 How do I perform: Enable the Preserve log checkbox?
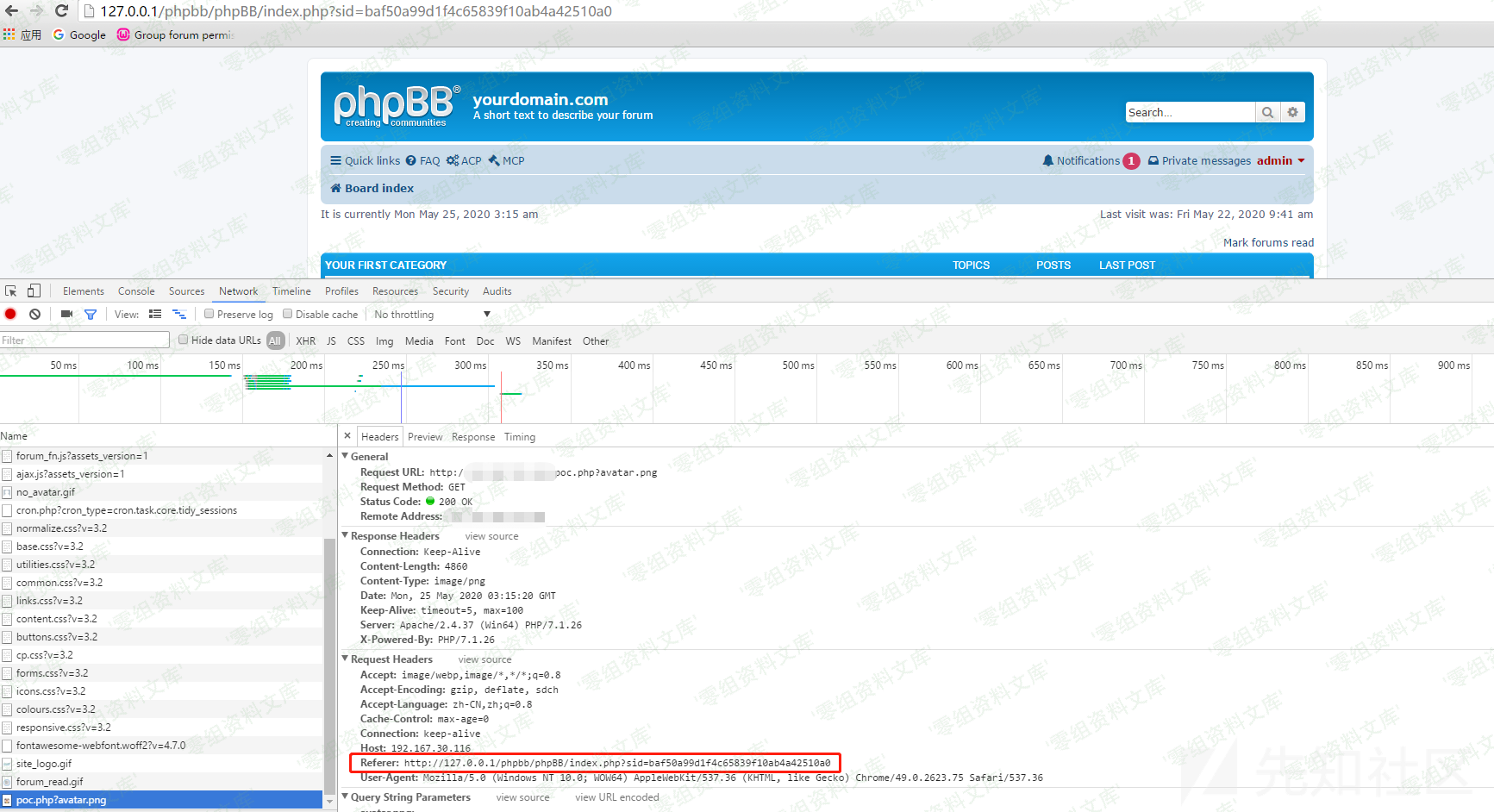click(209, 315)
